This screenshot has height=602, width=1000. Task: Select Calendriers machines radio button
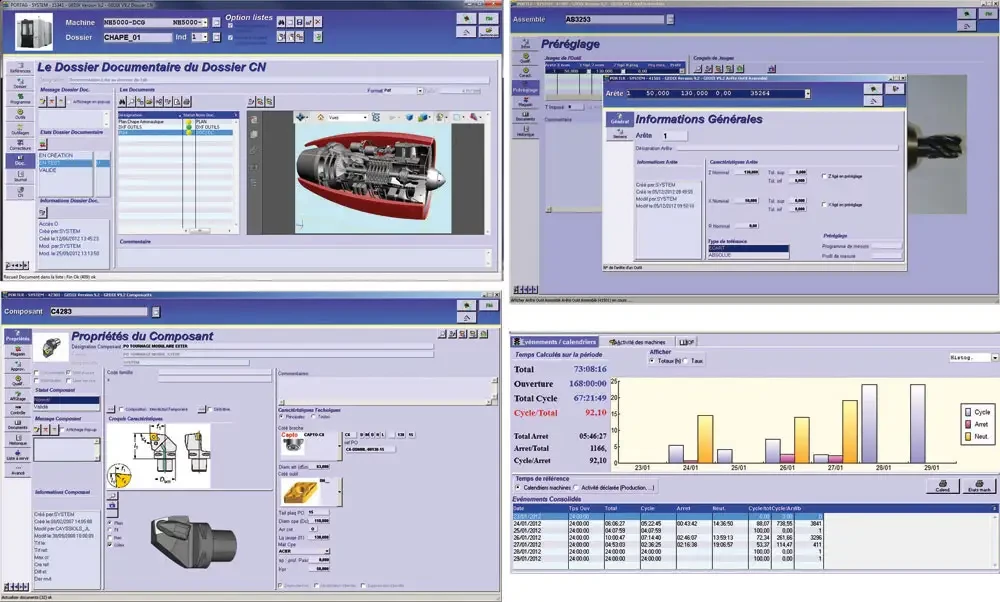pyautogui.click(x=518, y=488)
